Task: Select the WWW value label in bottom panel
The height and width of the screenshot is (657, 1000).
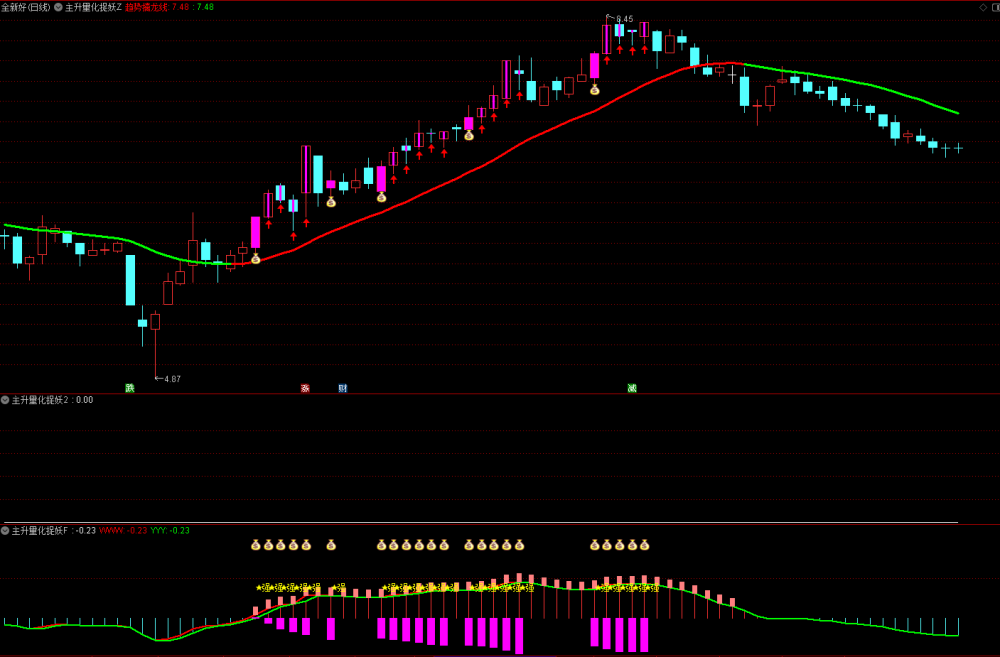Action: tap(123, 531)
